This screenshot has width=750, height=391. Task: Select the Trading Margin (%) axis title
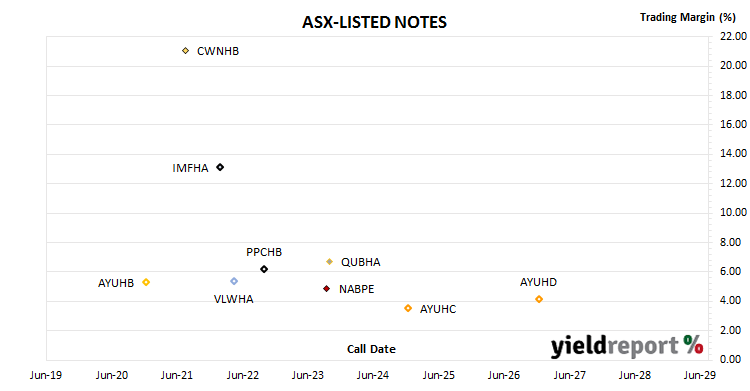pyautogui.click(x=688, y=18)
